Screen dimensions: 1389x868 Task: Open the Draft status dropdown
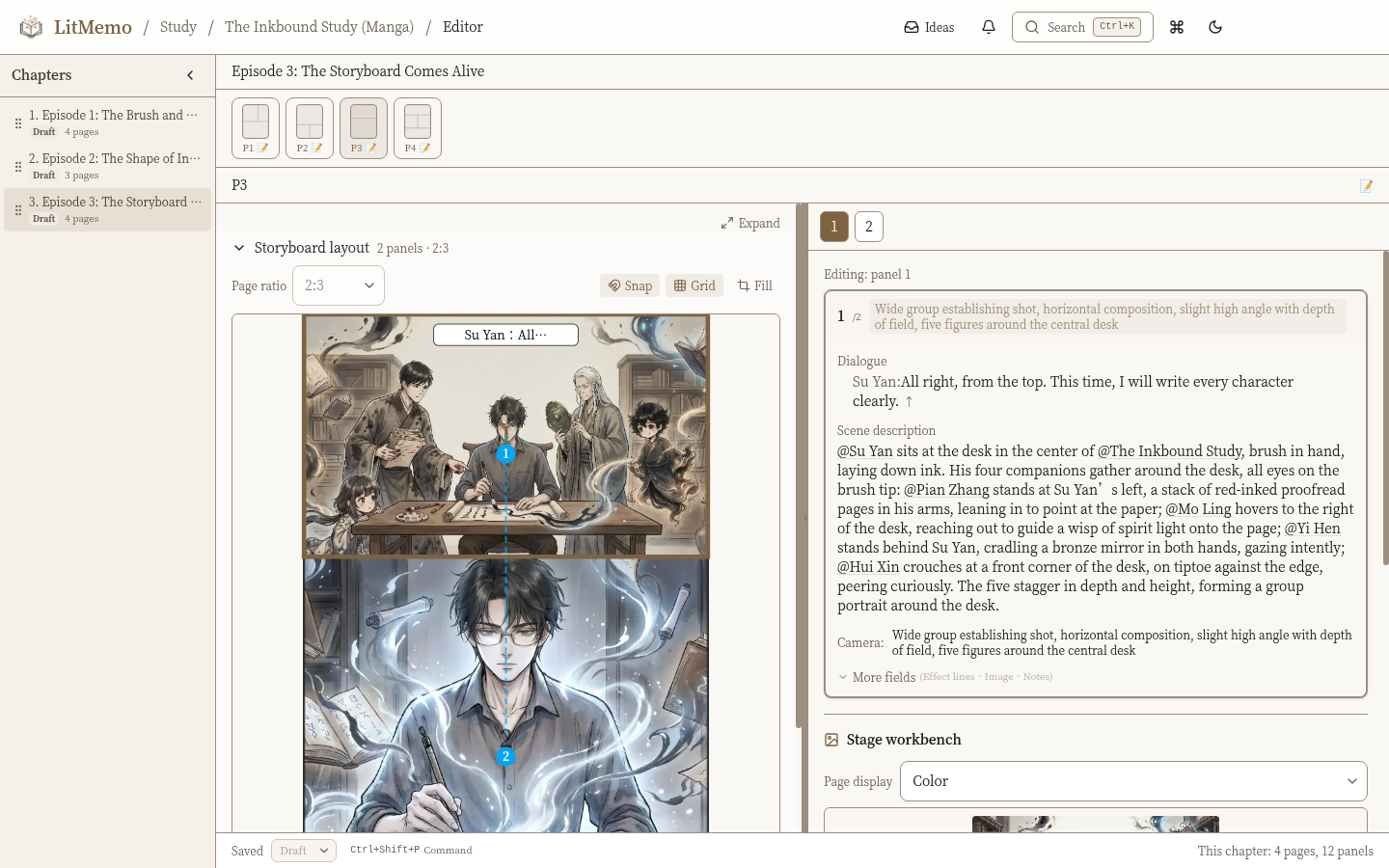(304, 851)
